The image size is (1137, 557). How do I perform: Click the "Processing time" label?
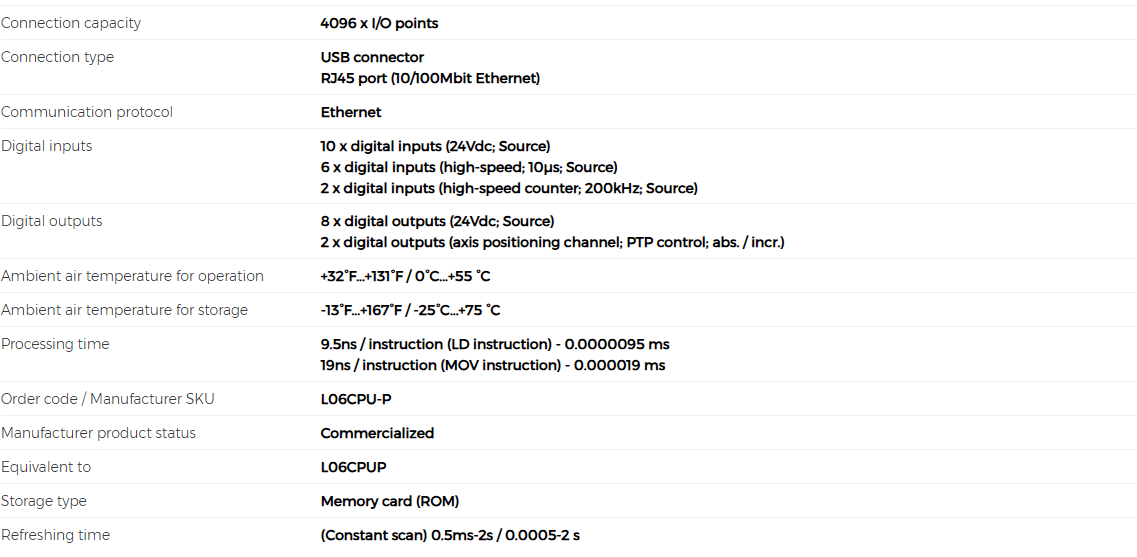click(x=55, y=344)
